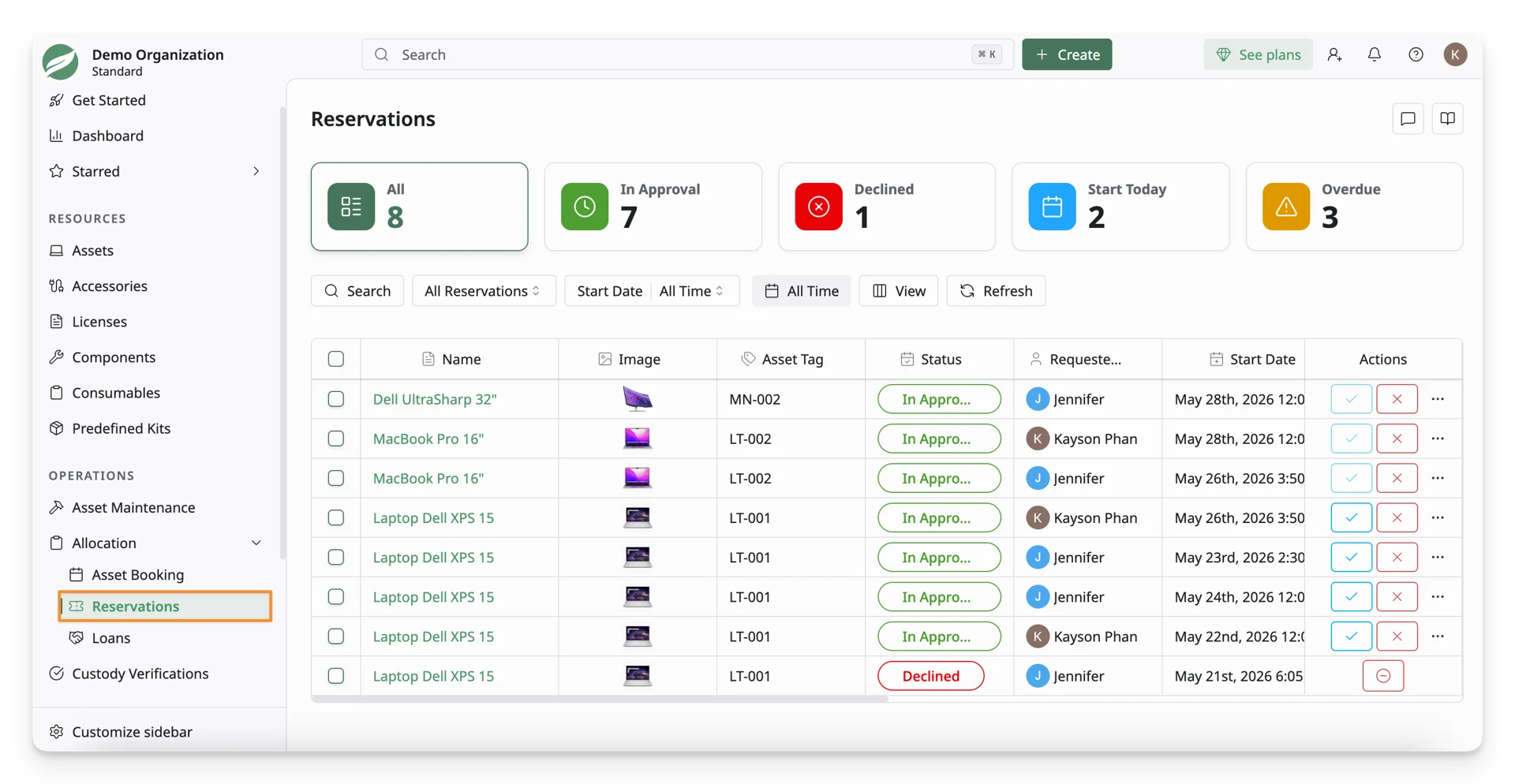
Task: Decline Kayson Phan's MacBook Pro reservation
Action: [1397, 439]
